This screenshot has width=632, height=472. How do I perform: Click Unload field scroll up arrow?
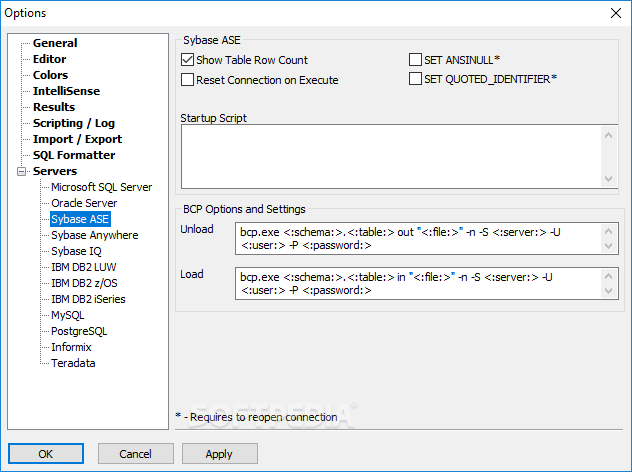[x=609, y=231]
